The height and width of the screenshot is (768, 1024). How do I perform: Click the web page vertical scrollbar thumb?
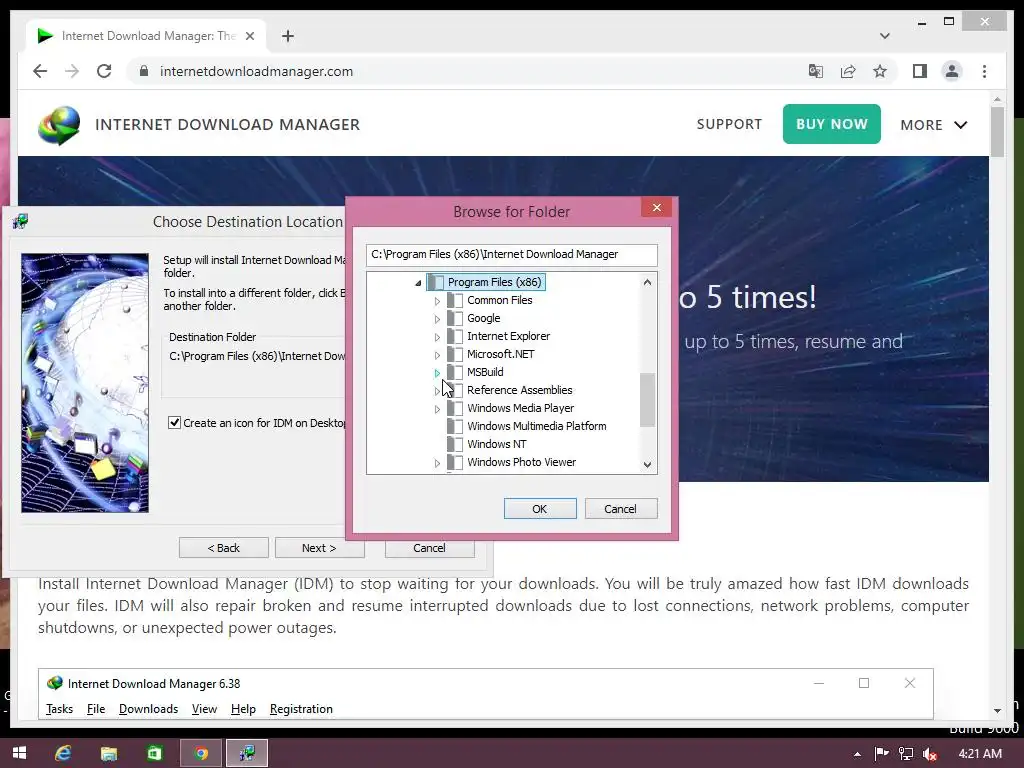coord(997,132)
